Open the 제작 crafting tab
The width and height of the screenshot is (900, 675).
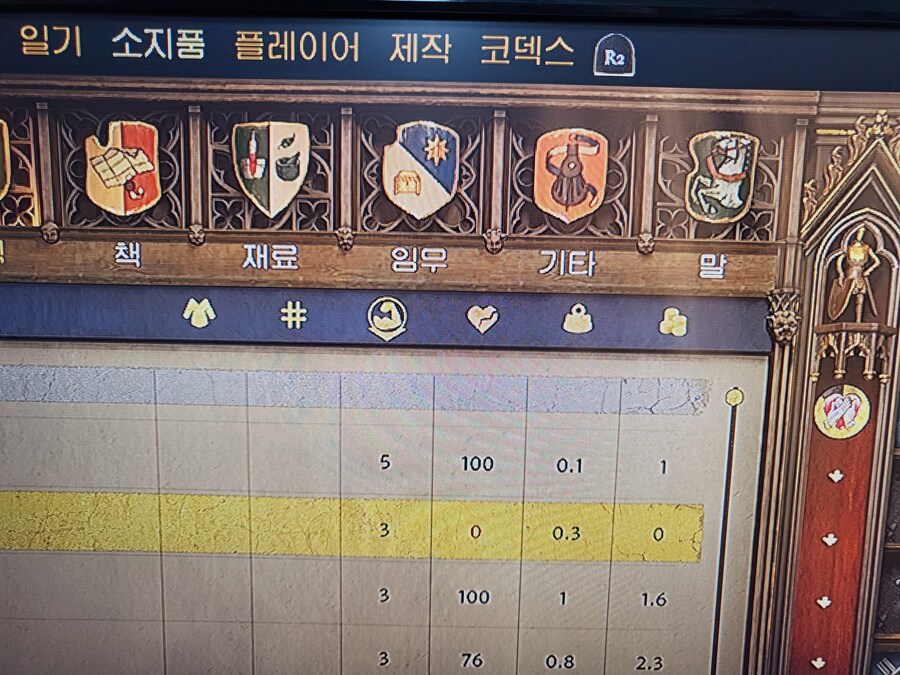click(x=420, y=48)
